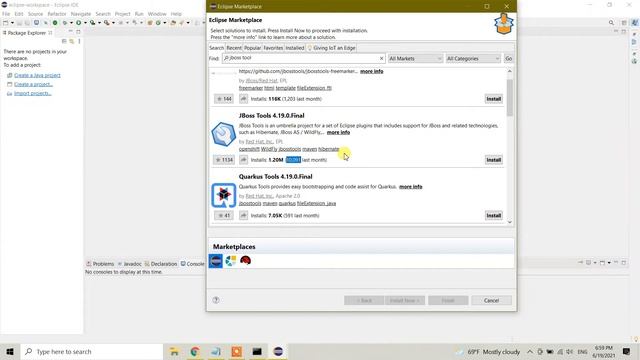The image size is (640, 360).
Task: Open the Help menu in Eclipse
Action: (x=176, y=14)
